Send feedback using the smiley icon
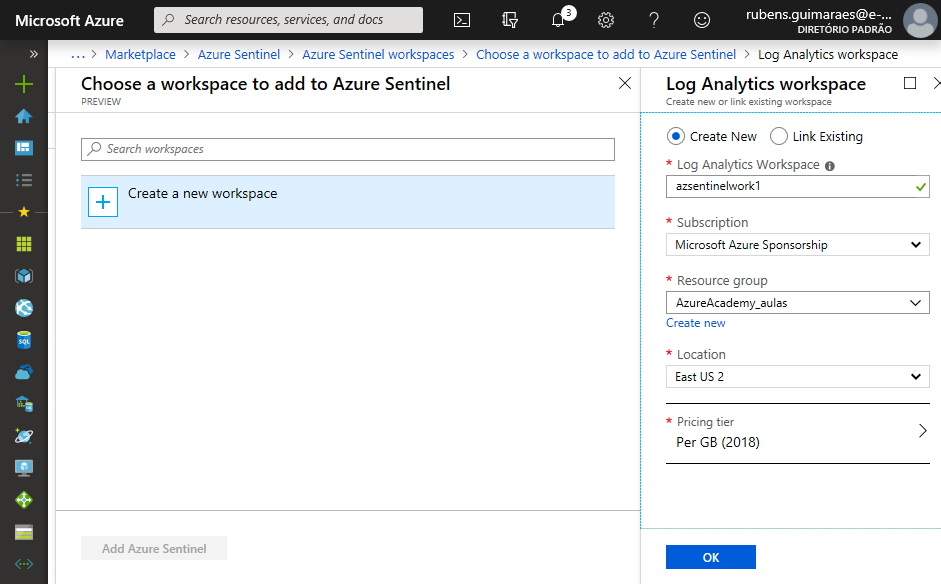 (x=702, y=20)
